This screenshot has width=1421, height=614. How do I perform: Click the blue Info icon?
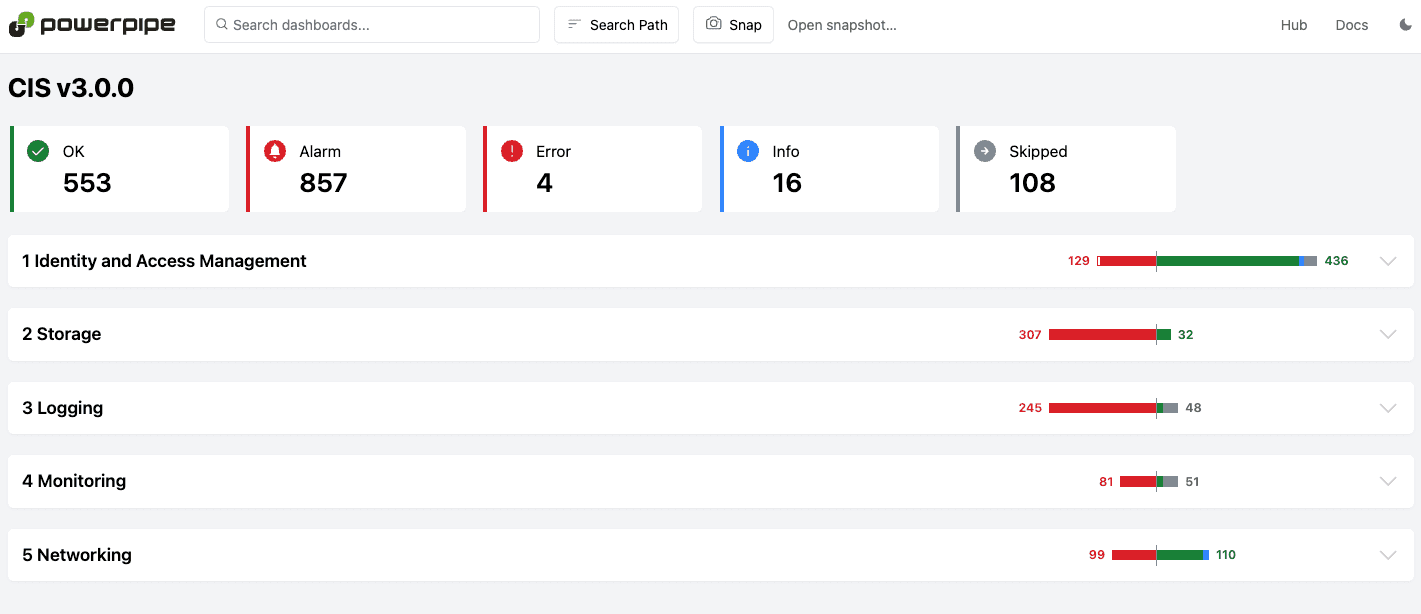coord(748,151)
